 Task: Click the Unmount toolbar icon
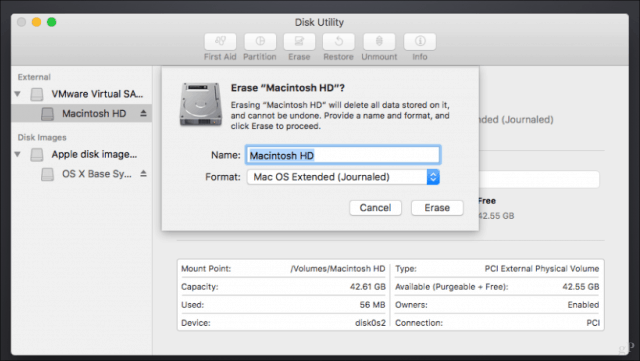click(x=379, y=42)
